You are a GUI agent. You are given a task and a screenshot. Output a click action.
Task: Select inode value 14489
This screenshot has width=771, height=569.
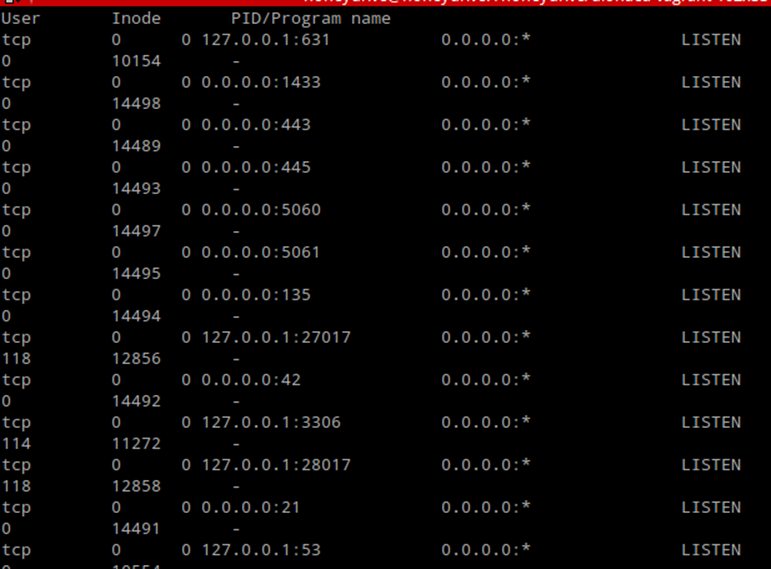pyautogui.click(x=136, y=146)
